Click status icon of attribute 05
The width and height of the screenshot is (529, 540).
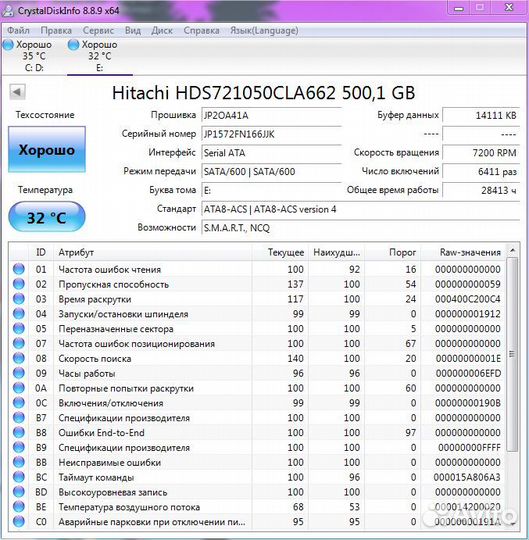tap(19, 328)
